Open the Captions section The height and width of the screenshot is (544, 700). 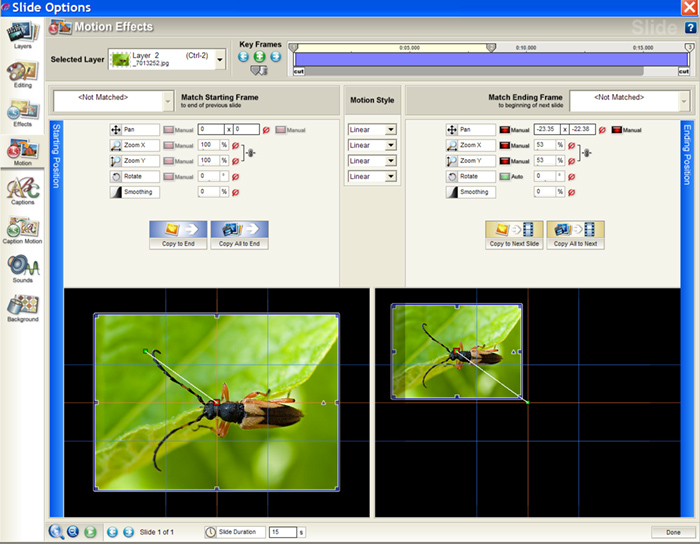pyautogui.click(x=22, y=191)
